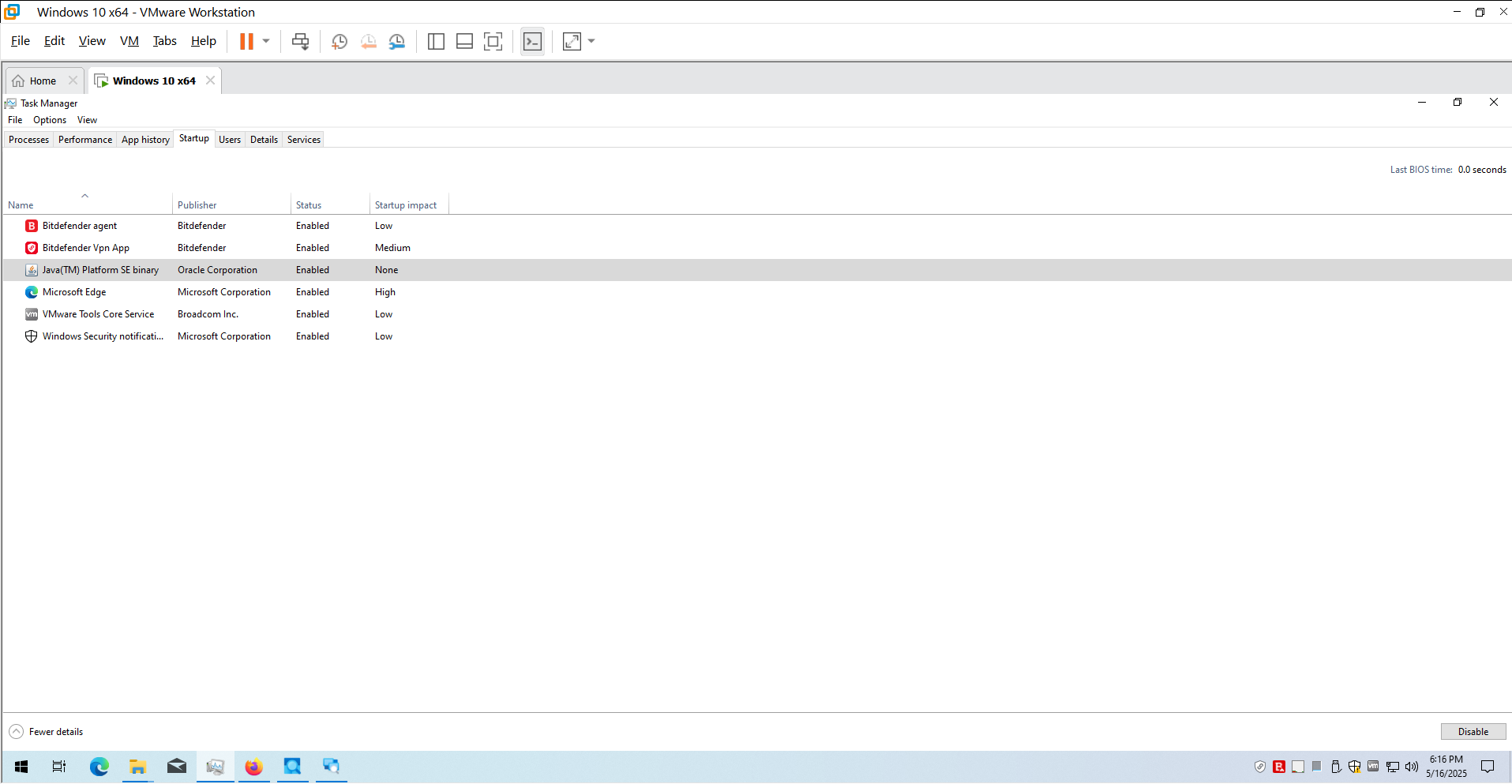1512x784 pixels.
Task: Click the "High" startup impact value
Action: (x=385, y=292)
